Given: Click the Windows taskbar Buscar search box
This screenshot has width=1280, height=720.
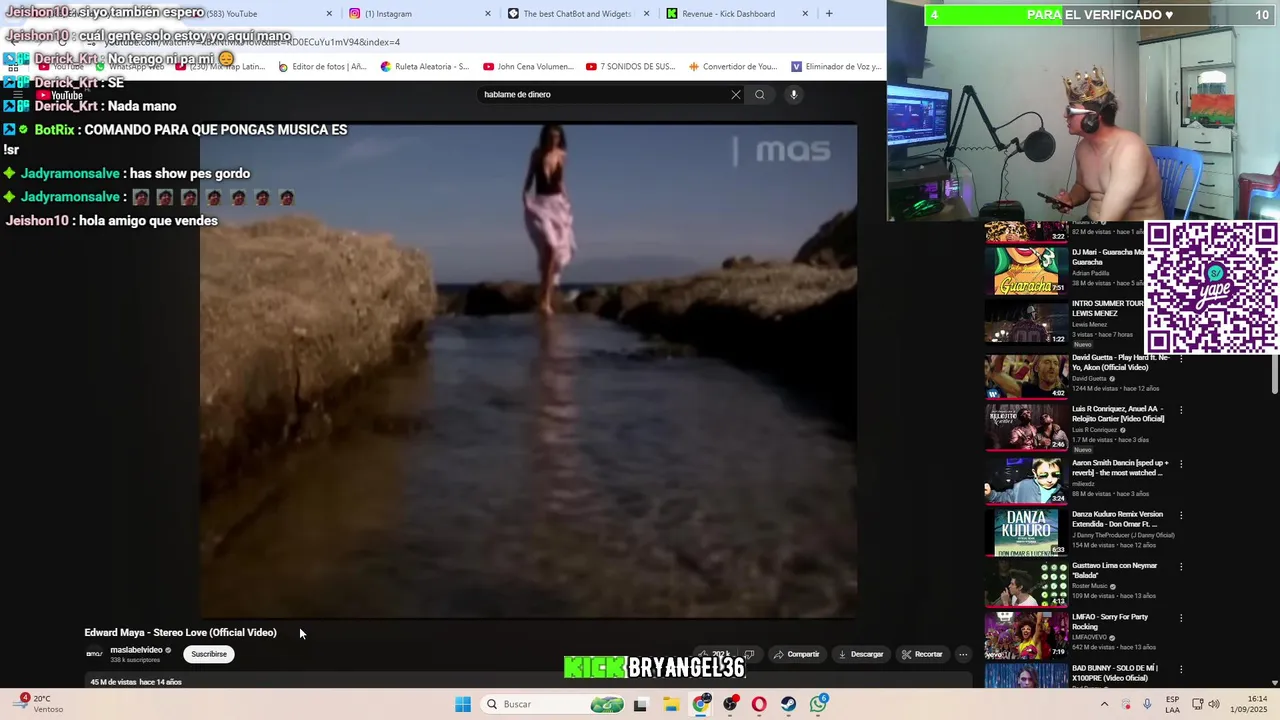Looking at the screenshot, I should point(552,704).
